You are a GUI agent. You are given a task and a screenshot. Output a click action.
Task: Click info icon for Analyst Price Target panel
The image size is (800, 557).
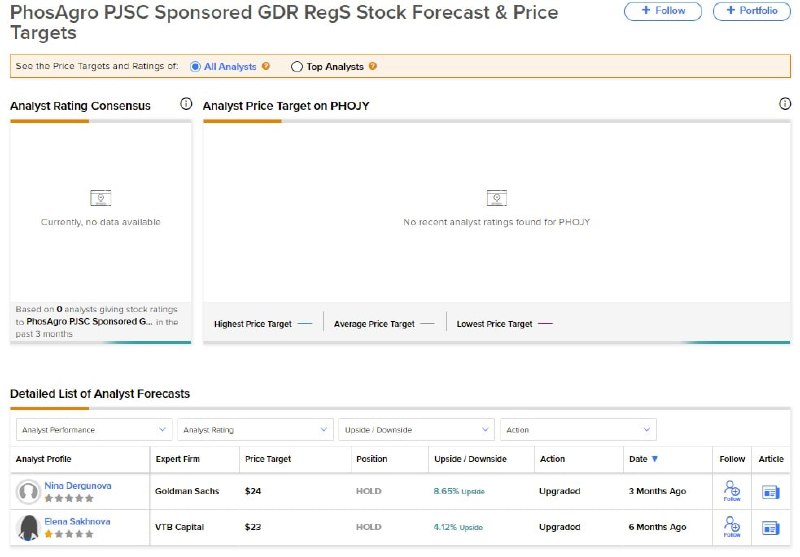coord(785,104)
